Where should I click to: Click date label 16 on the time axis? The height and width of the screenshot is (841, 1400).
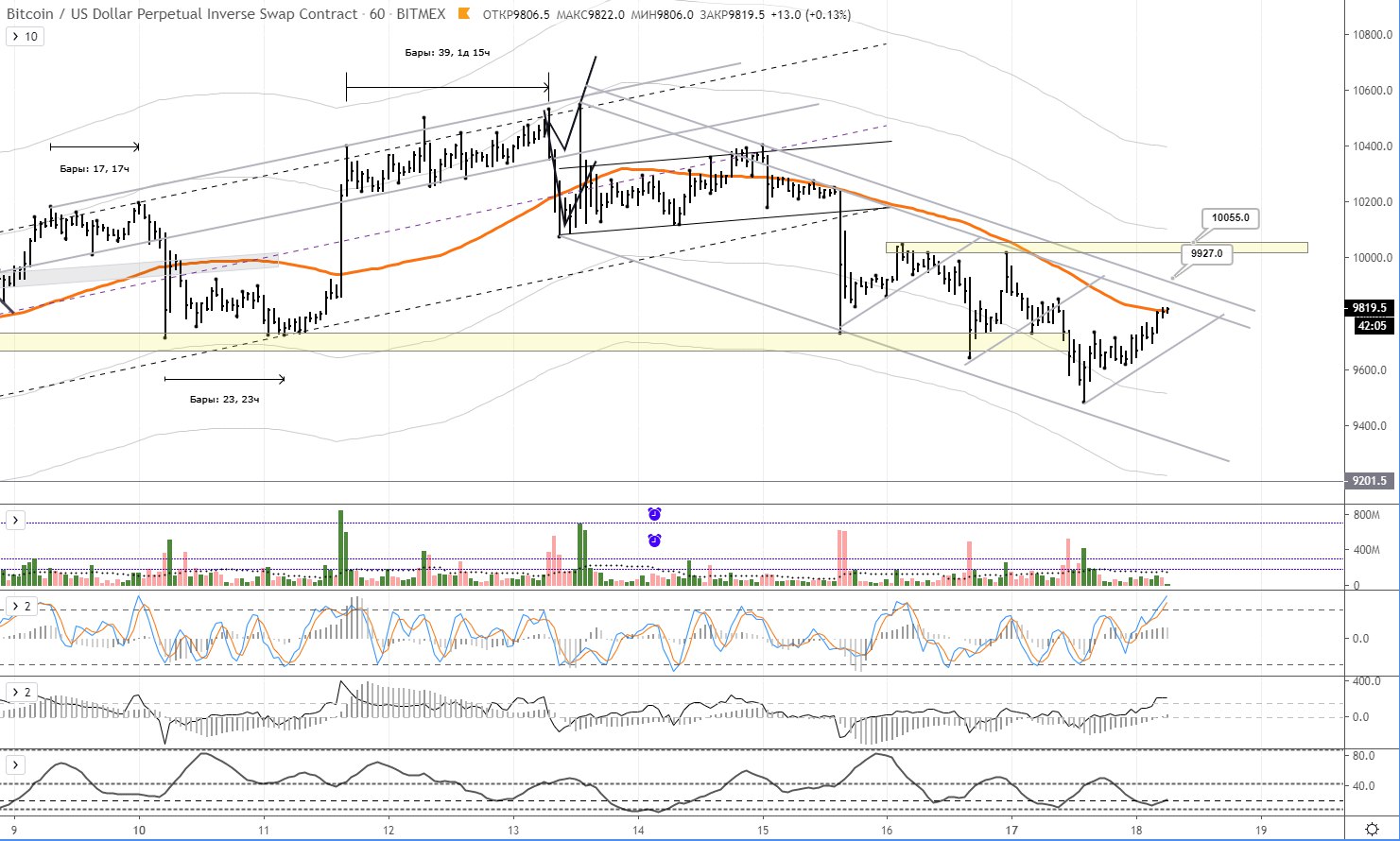887,830
